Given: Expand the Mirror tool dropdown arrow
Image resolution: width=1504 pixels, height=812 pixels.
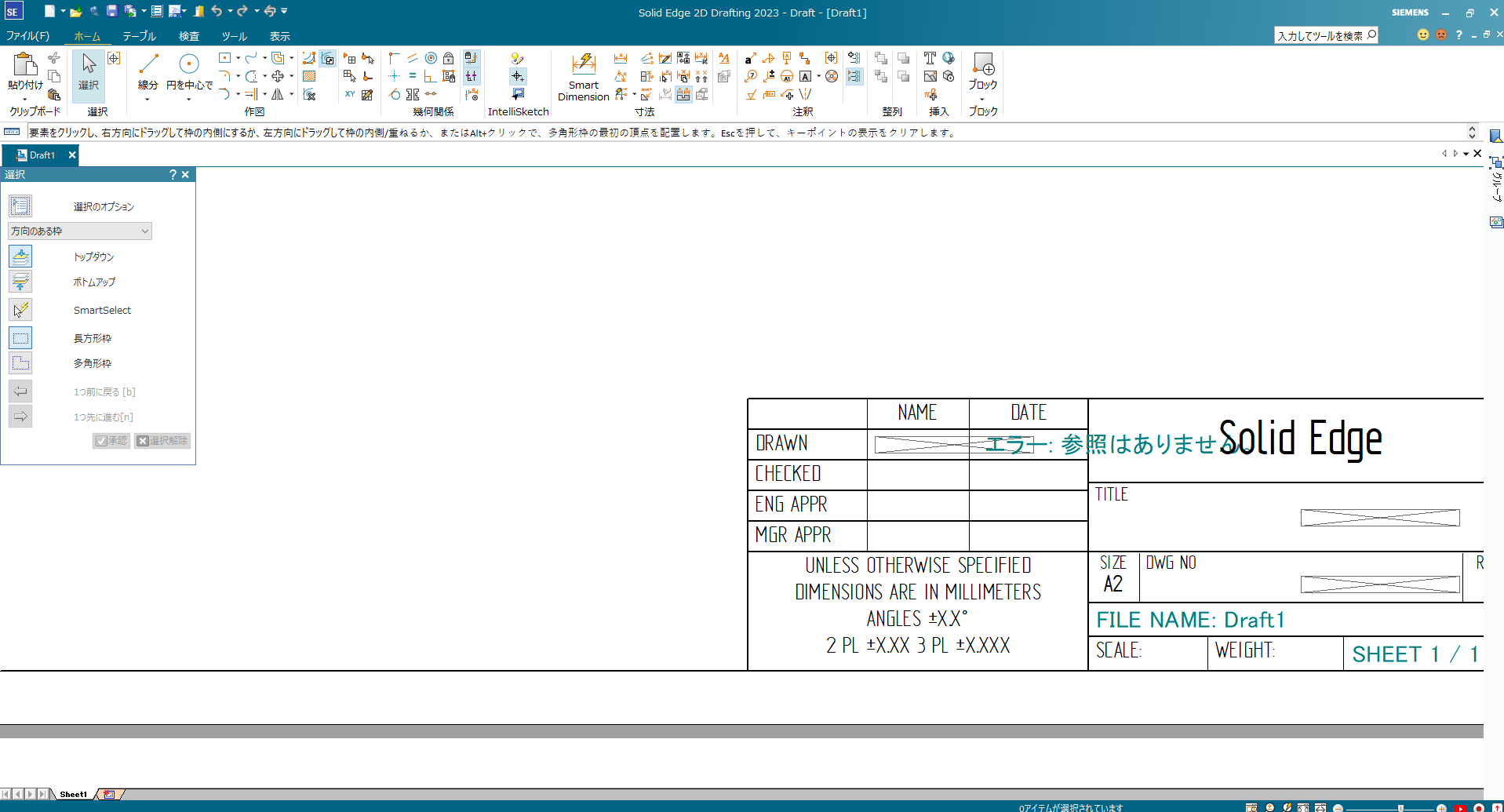Looking at the screenshot, I should pyautogui.click(x=291, y=94).
